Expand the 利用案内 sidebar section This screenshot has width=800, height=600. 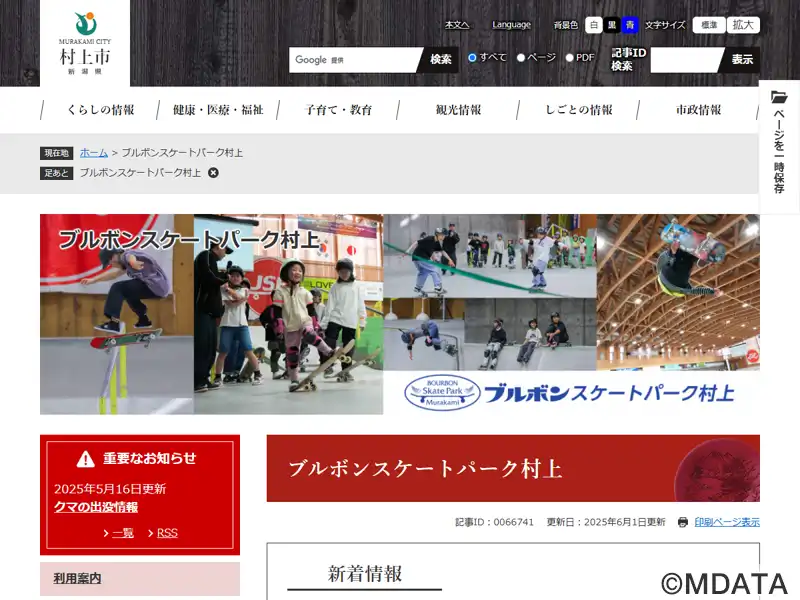[140, 579]
